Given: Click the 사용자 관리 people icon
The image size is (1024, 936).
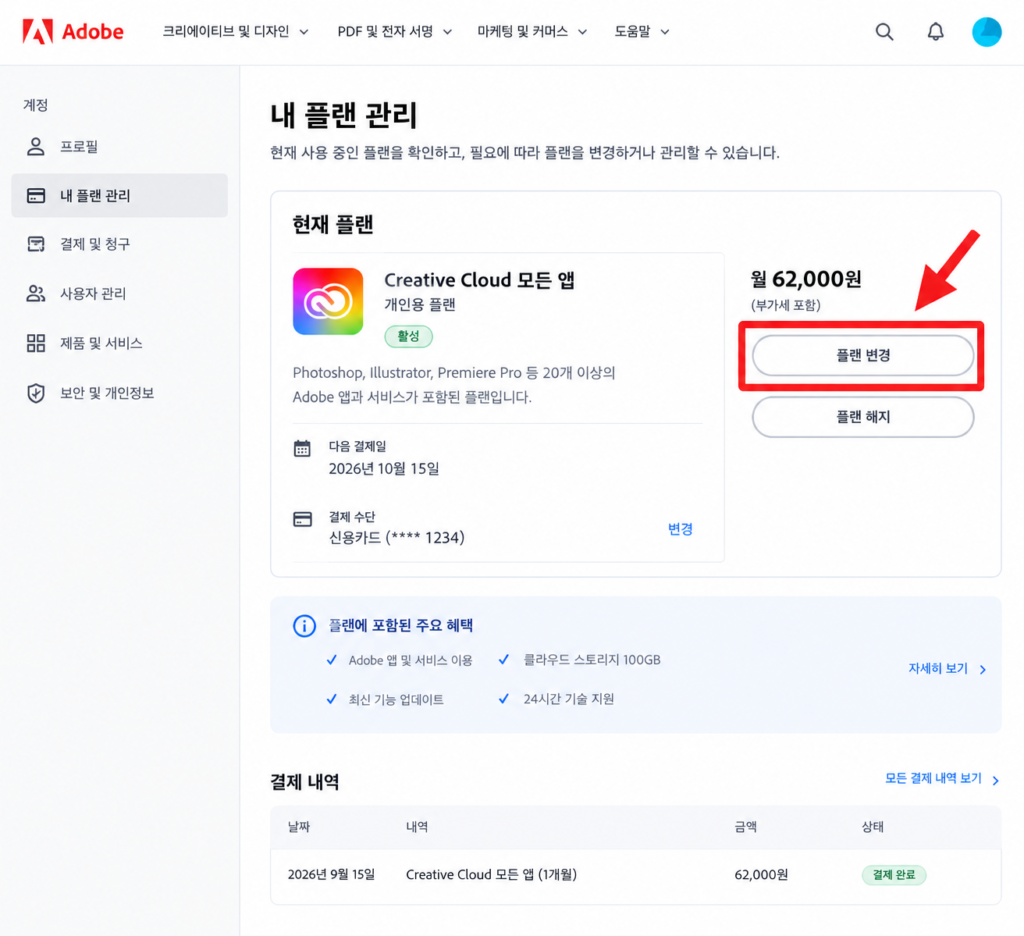Looking at the screenshot, I should (x=36, y=293).
